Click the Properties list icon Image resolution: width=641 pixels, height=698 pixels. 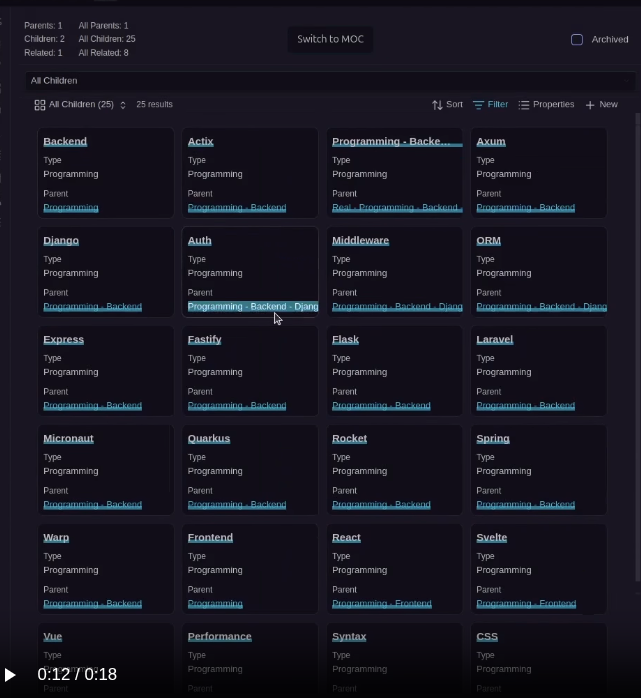click(x=524, y=105)
